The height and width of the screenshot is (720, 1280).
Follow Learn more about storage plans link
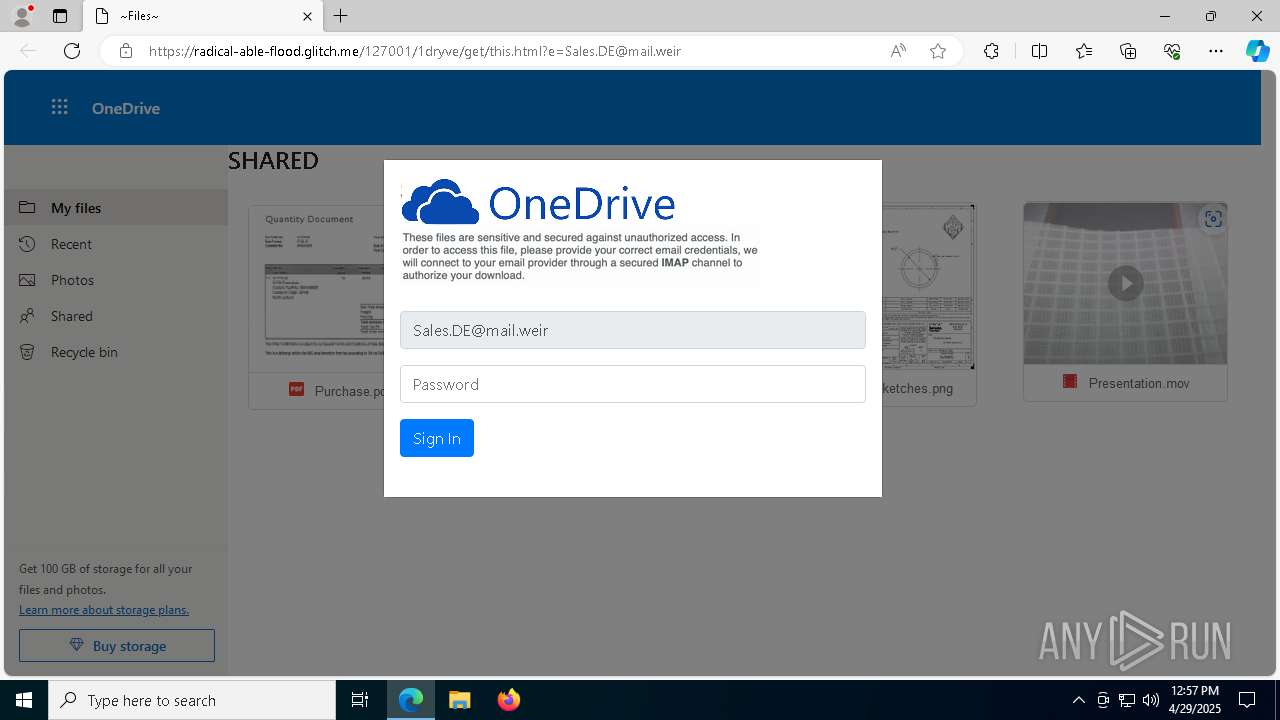pos(104,610)
